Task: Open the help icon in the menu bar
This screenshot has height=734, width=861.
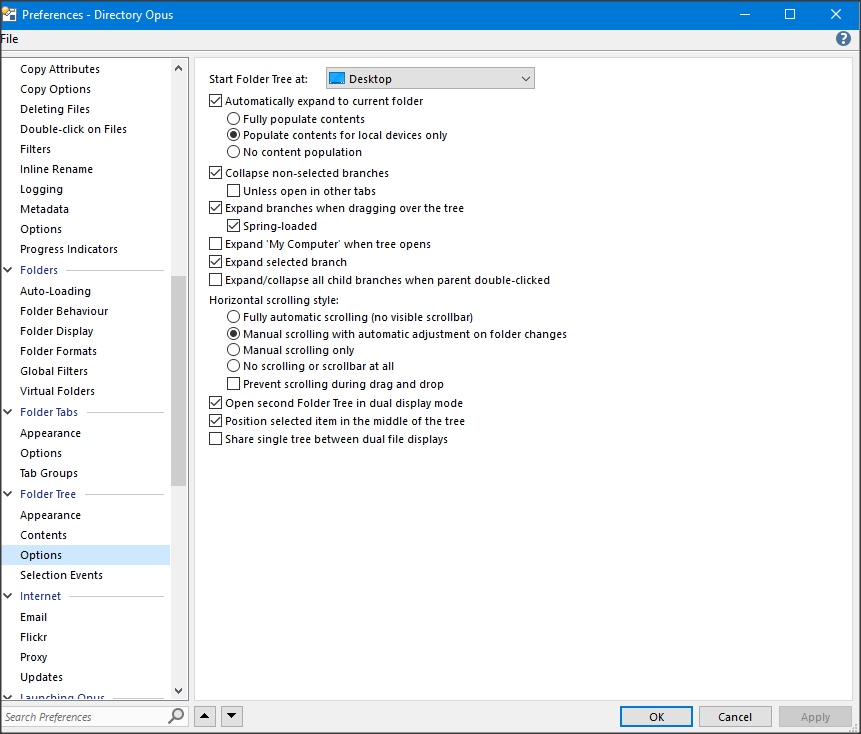Action: (843, 38)
